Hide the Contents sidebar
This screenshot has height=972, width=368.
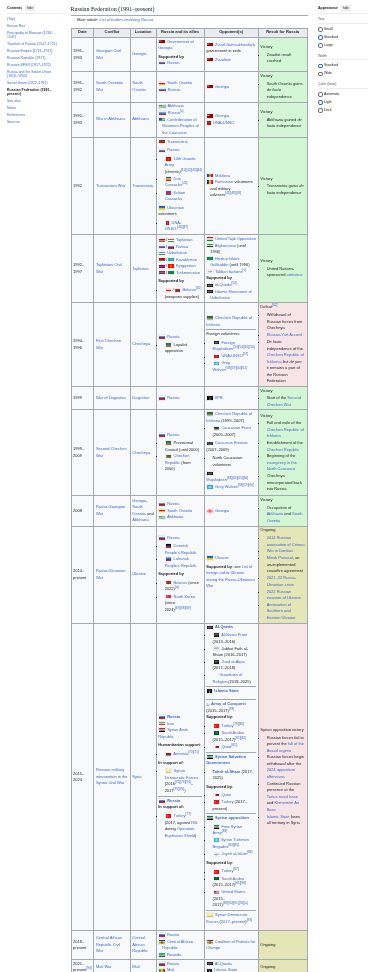point(30,8)
